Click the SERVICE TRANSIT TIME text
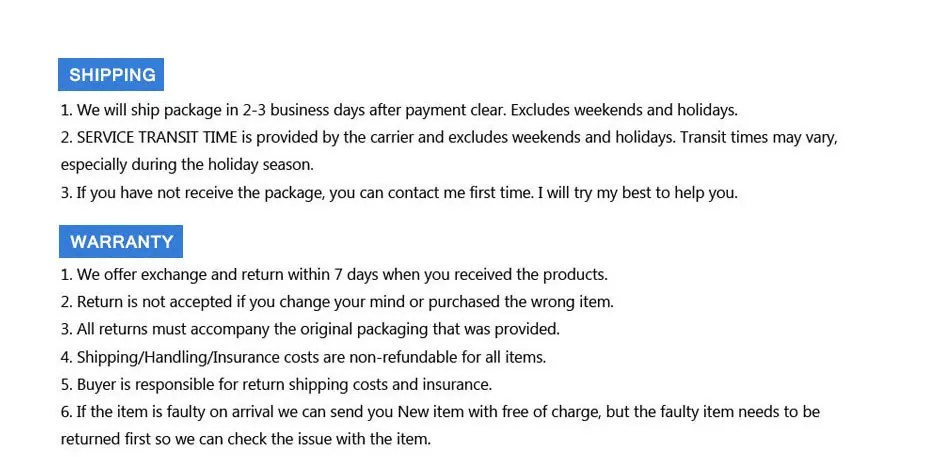 pyautogui.click(x=157, y=138)
